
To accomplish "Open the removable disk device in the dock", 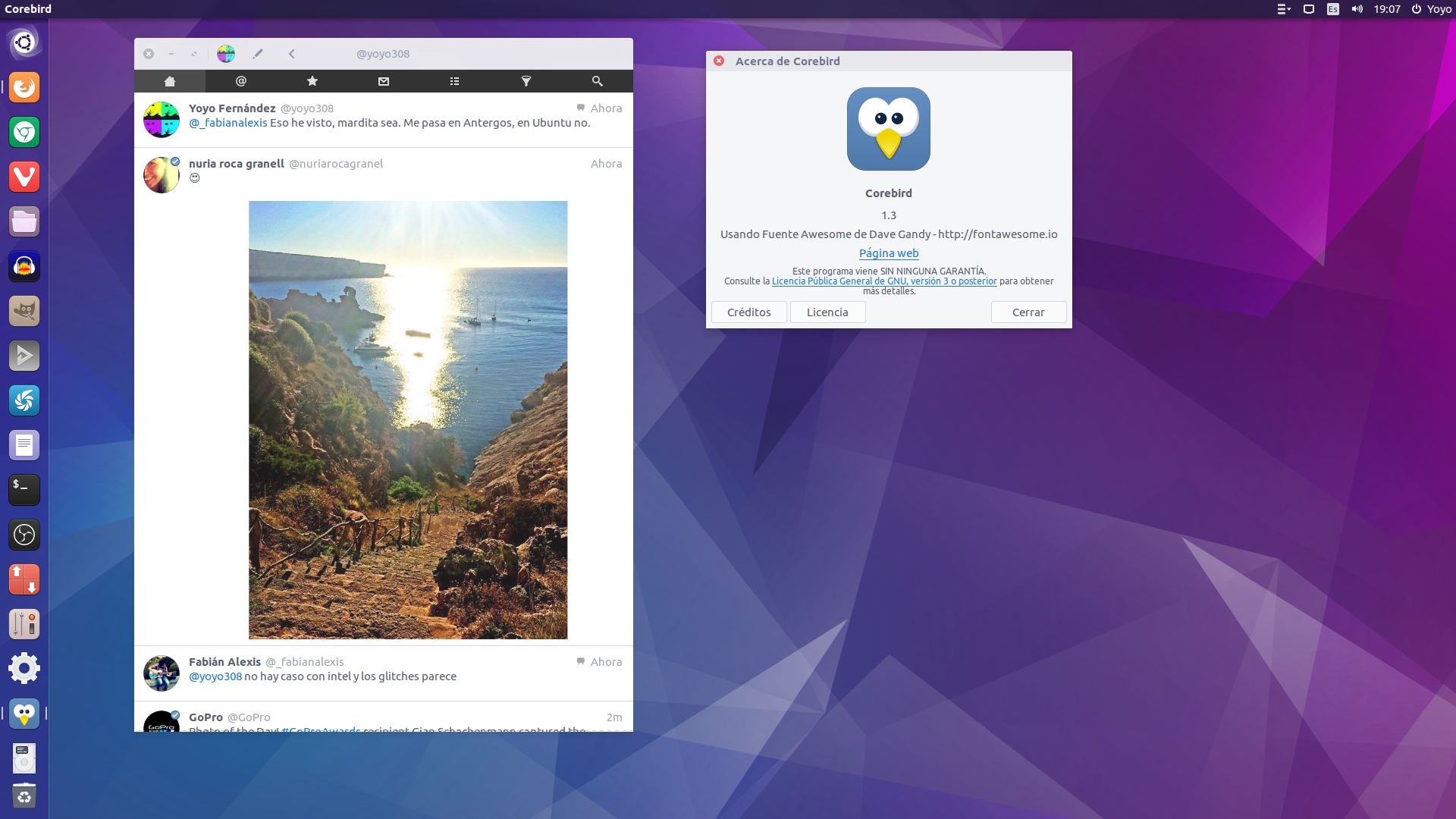I will point(24,758).
